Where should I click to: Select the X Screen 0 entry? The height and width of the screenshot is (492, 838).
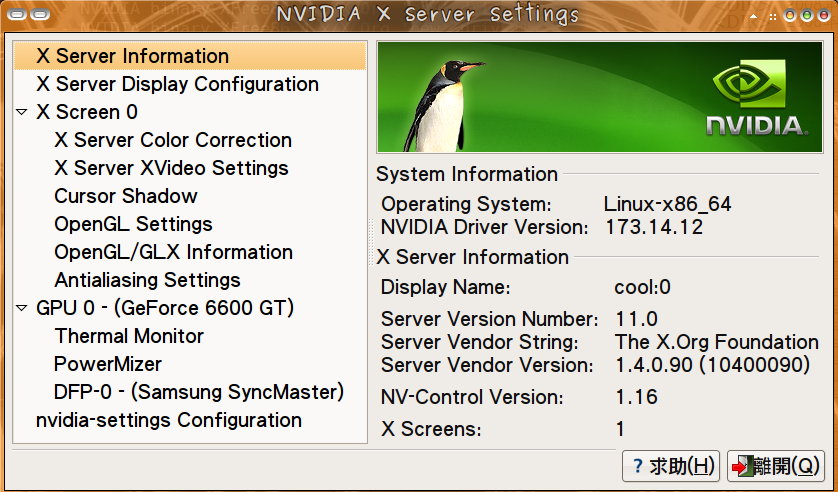pos(87,112)
